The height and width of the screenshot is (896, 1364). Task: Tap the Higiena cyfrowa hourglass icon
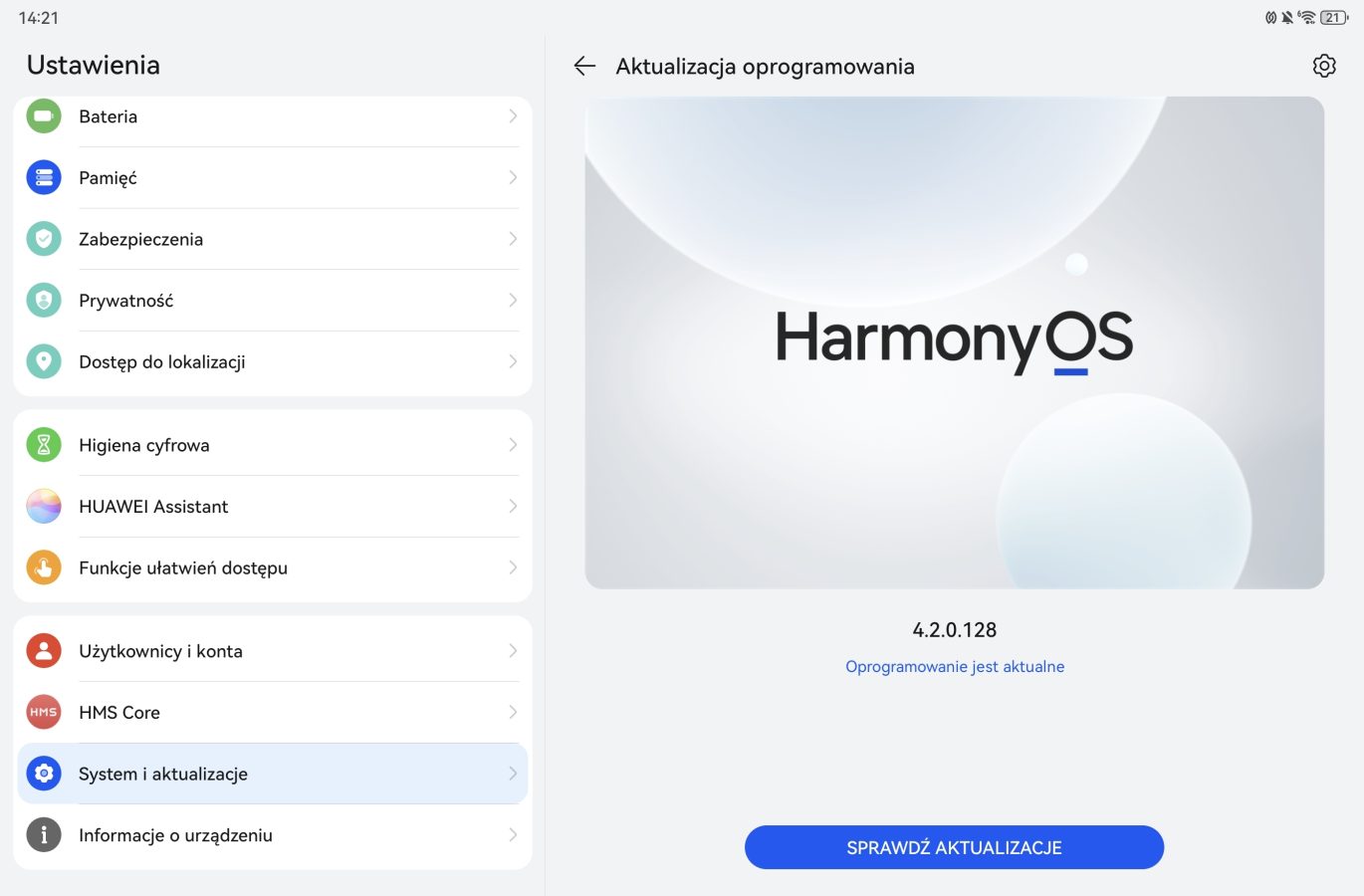pyautogui.click(x=44, y=445)
